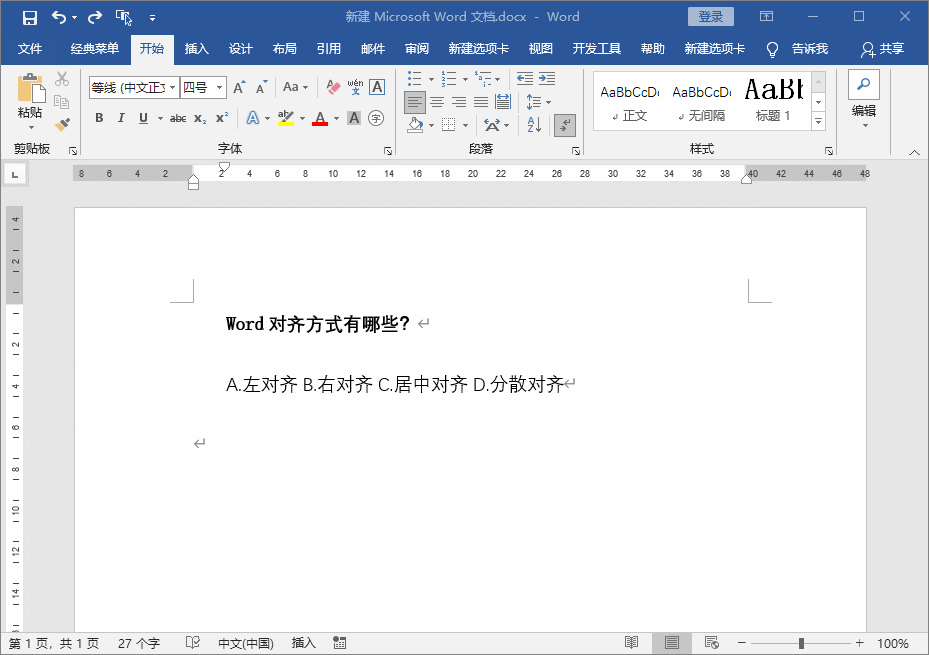This screenshot has width=929, height=655.
Task: Open the numbering list dropdown arrow
Action: [466, 79]
